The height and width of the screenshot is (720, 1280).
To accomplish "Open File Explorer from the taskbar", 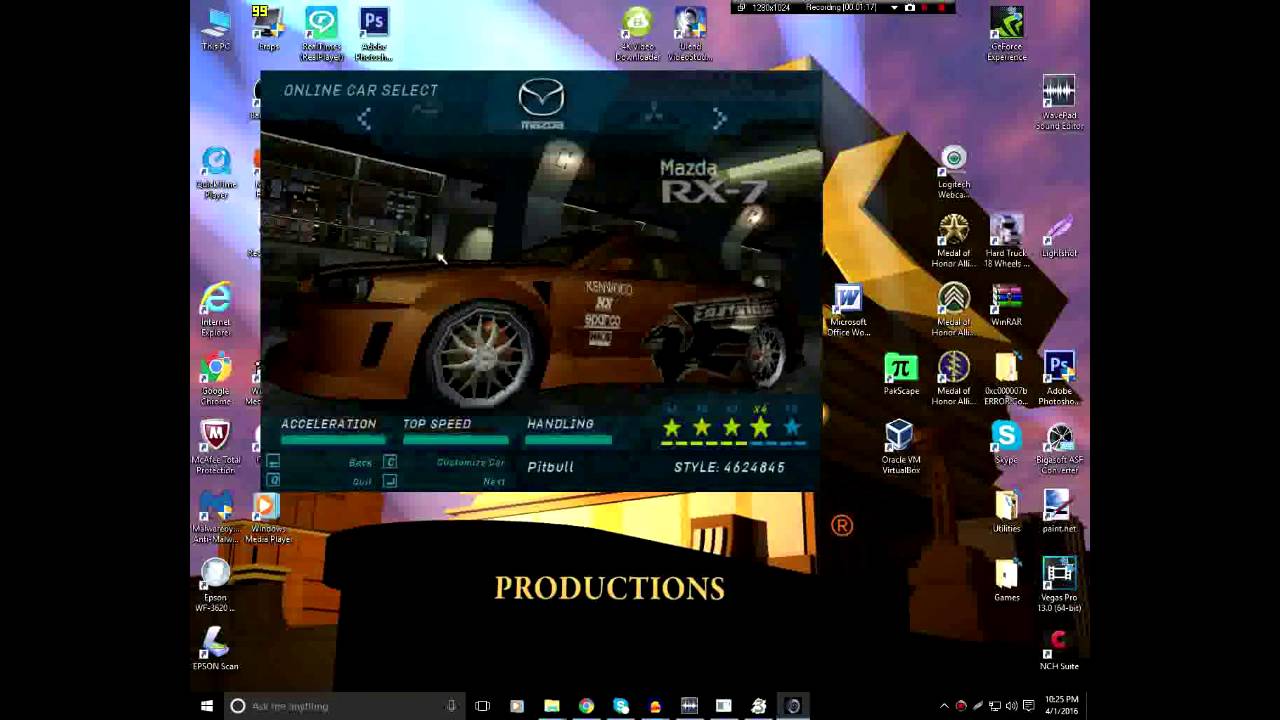I will click(x=551, y=706).
